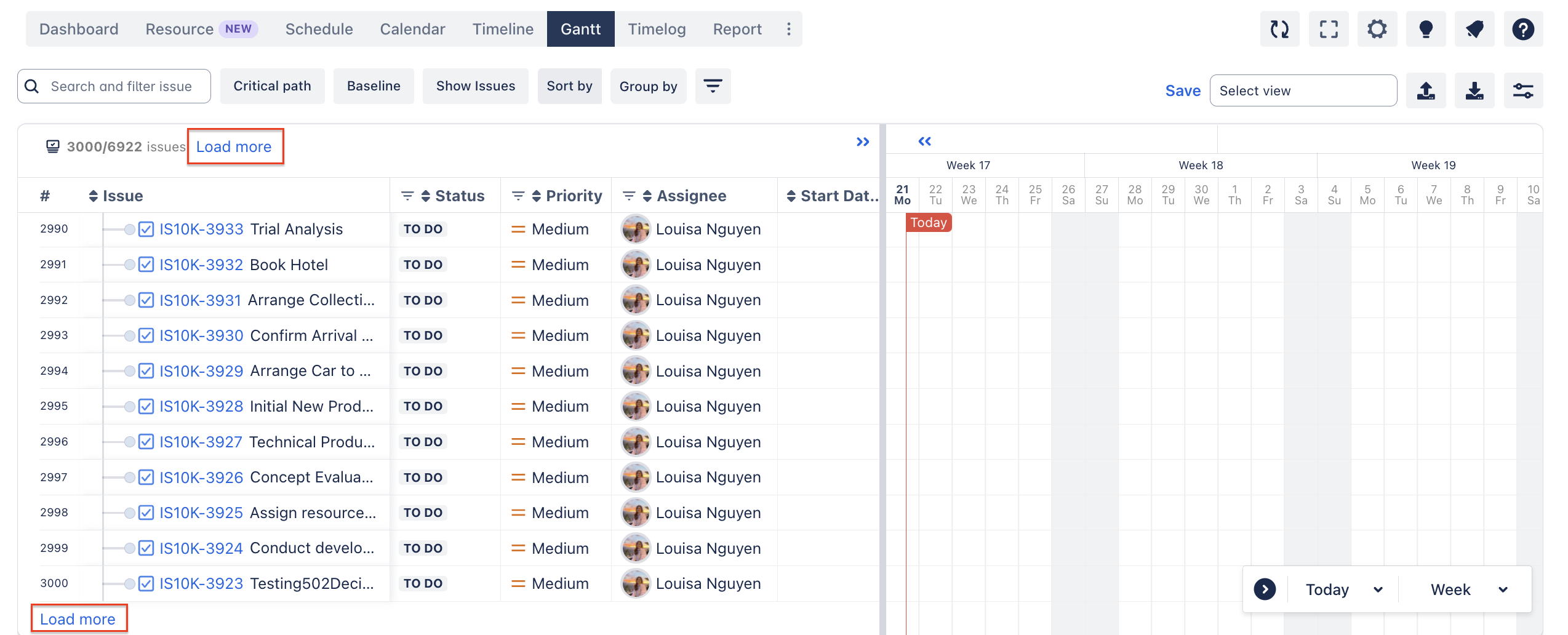Image resolution: width=1568 pixels, height=635 pixels.
Task: Open the Week timescale dropdown
Action: 1468,589
